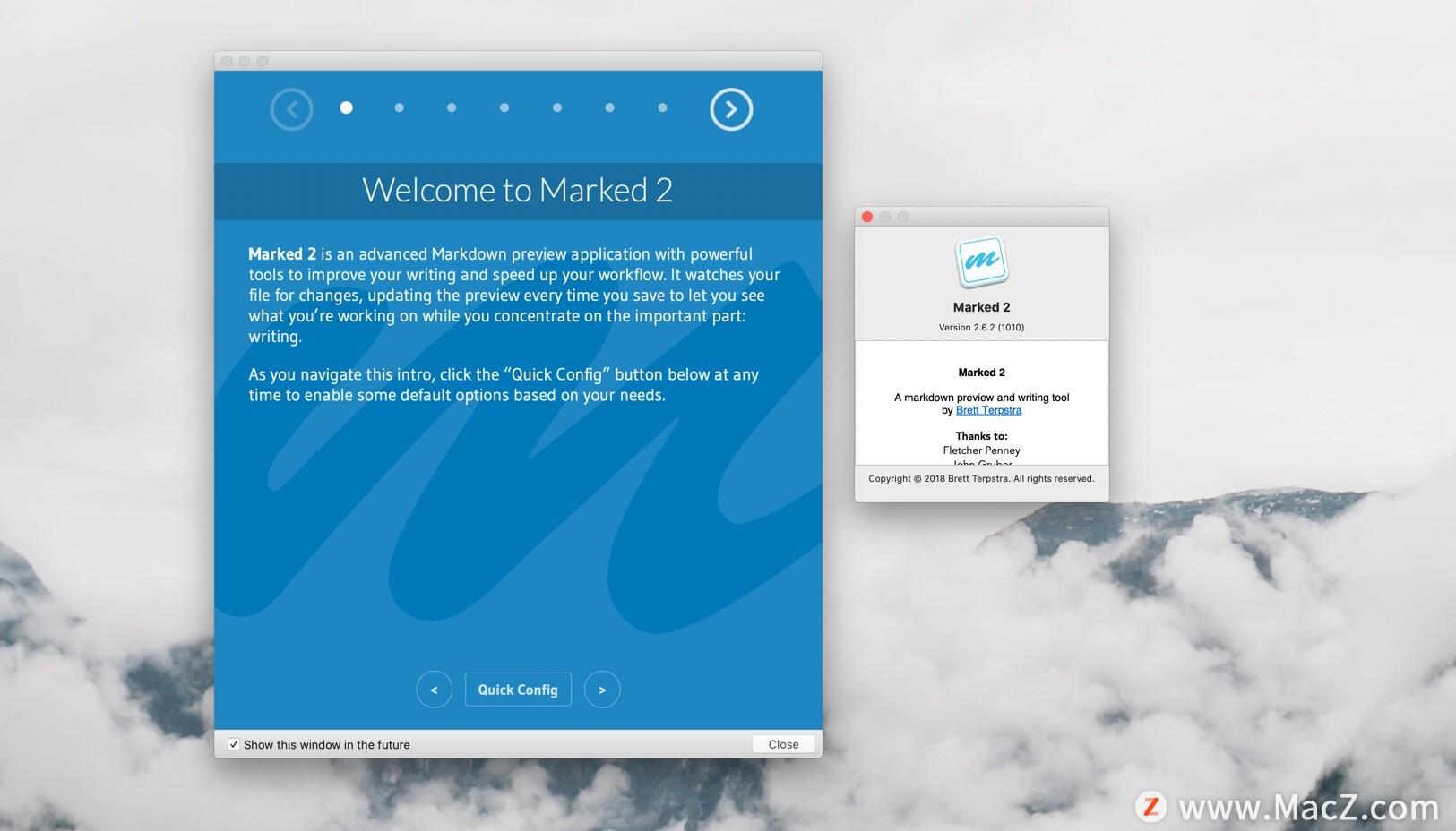The height and width of the screenshot is (831, 1456).
Task: Jump to the second intro page dot
Action: 399,107
